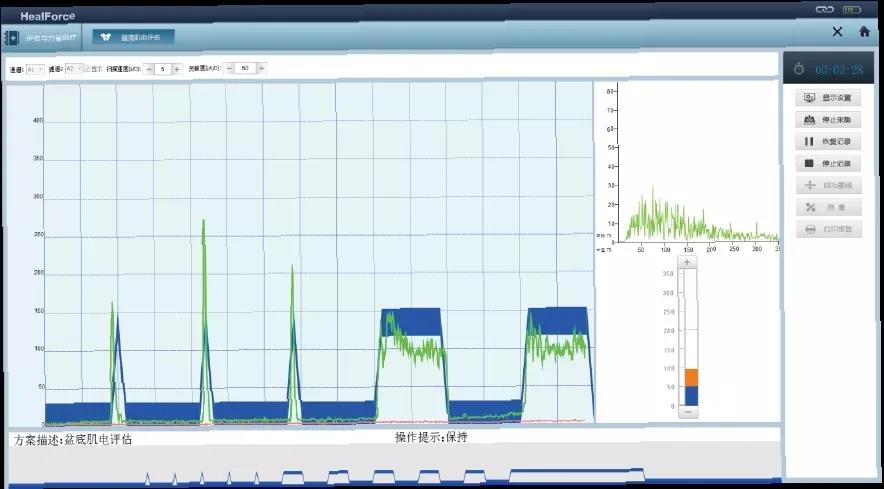Click 测量 measure button
This screenshot has height=489, width=884.
828,207
